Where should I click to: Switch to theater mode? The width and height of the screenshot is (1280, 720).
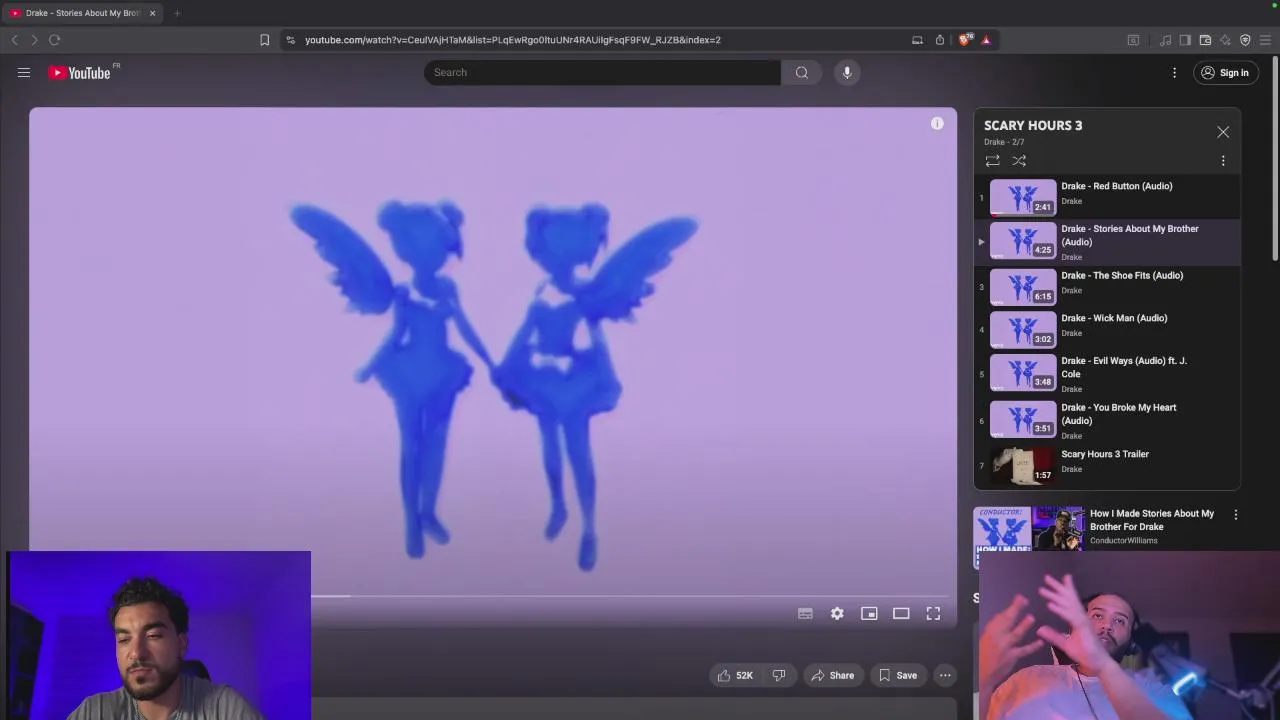click(901, 613)
